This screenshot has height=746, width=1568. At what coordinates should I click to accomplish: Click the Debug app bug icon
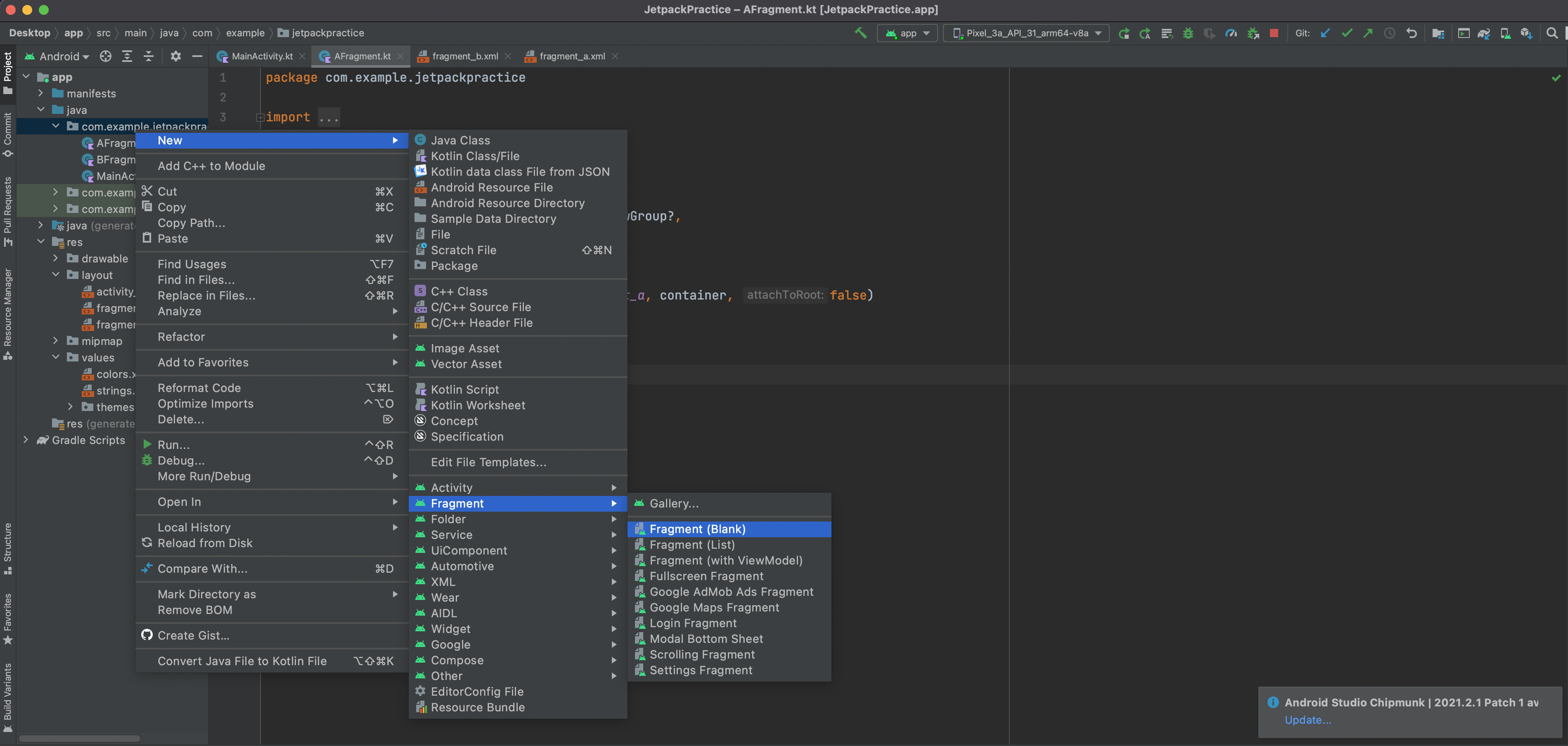click(1188, 33)
